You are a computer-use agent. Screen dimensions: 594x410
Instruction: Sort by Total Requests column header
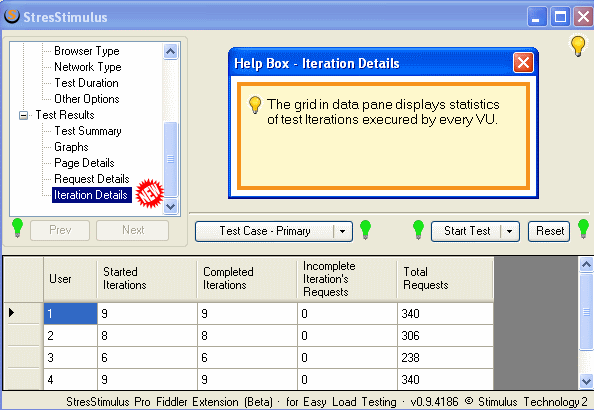coord(445,279)
